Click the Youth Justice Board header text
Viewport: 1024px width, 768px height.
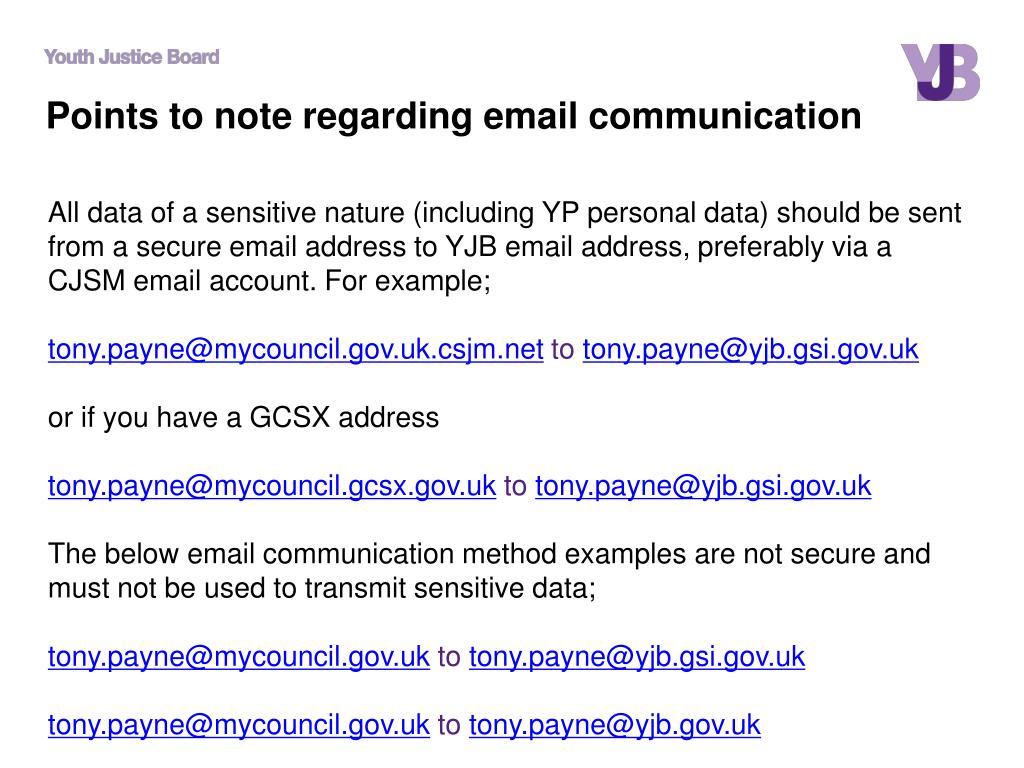click(131, 57)
